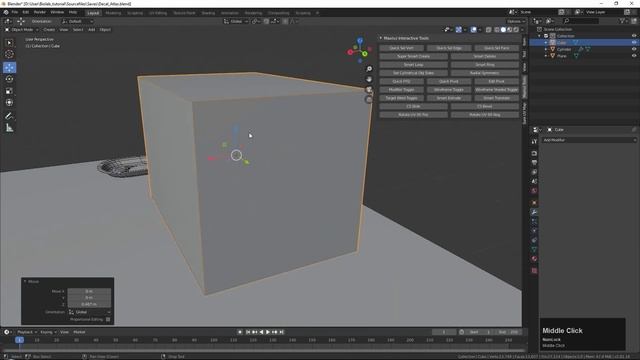The width and height of the screenshot is (640, 360).
Task: Click the Smart Delete button
Action: pyautogui.click(x=485, y=56)
